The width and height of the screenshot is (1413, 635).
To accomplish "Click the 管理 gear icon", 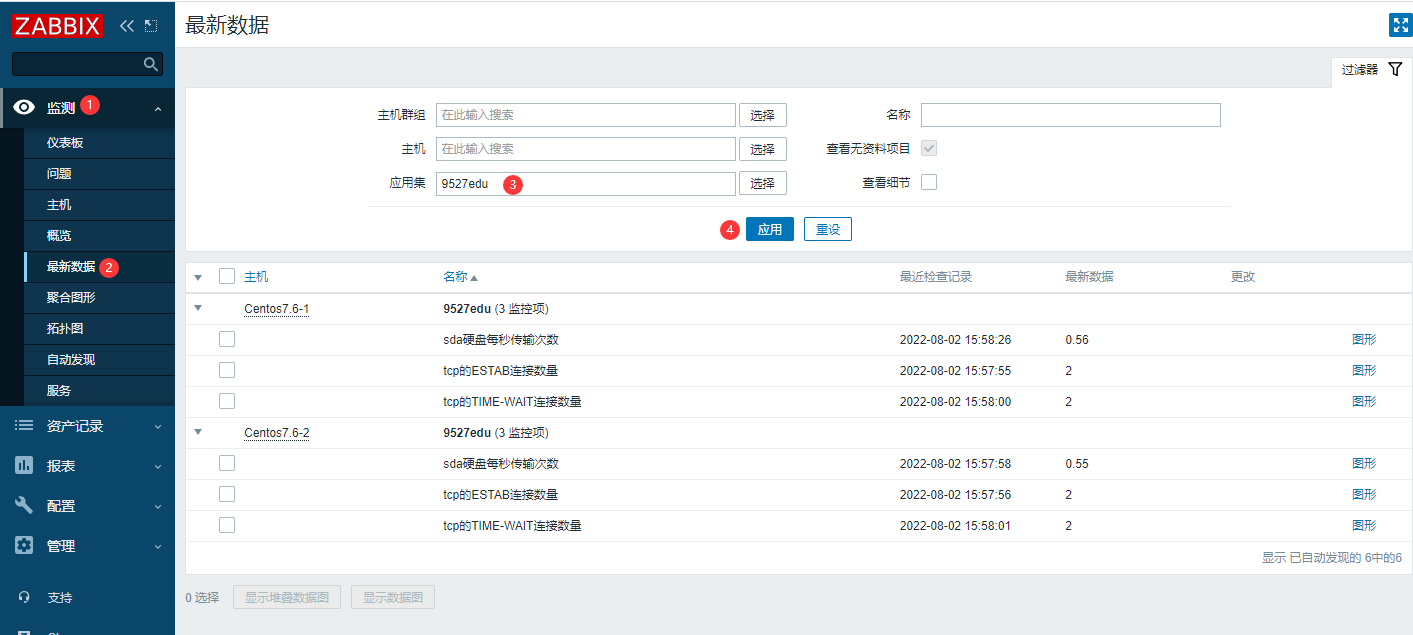I will [x=25, y=546].
